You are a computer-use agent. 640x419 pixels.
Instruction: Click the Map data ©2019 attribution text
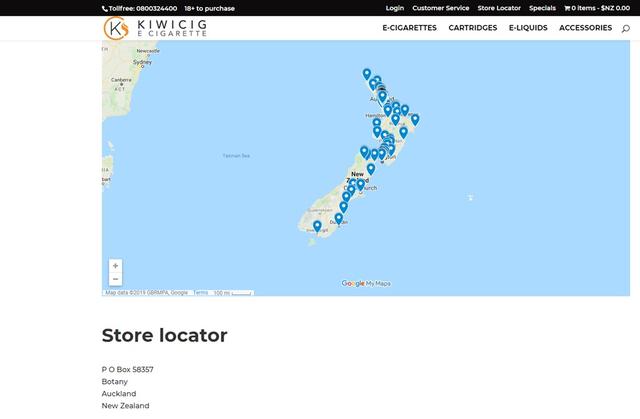(x=147, y=293)
